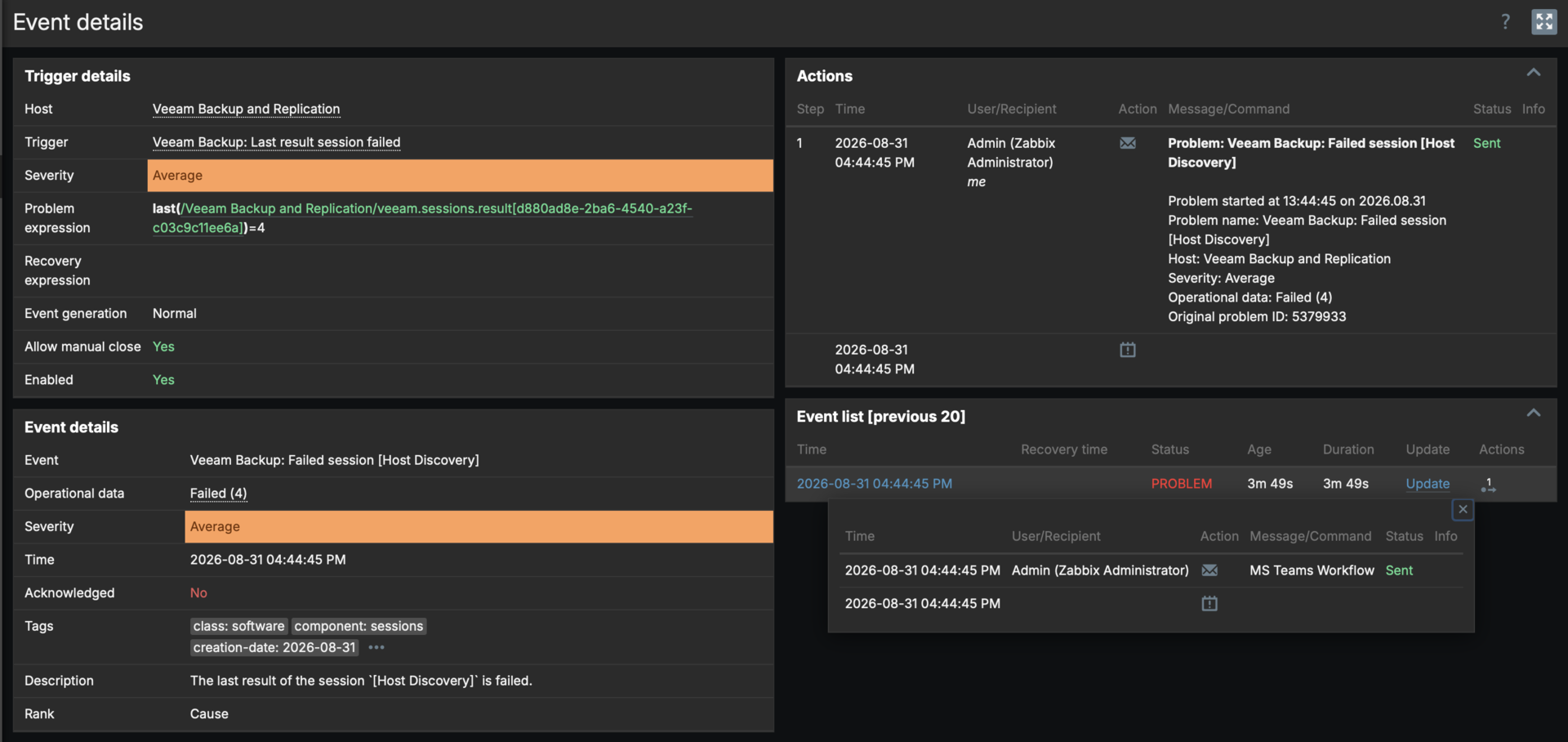
Task: Click the calendar alert icon in the popup
Action: [x=1209, y=603]
